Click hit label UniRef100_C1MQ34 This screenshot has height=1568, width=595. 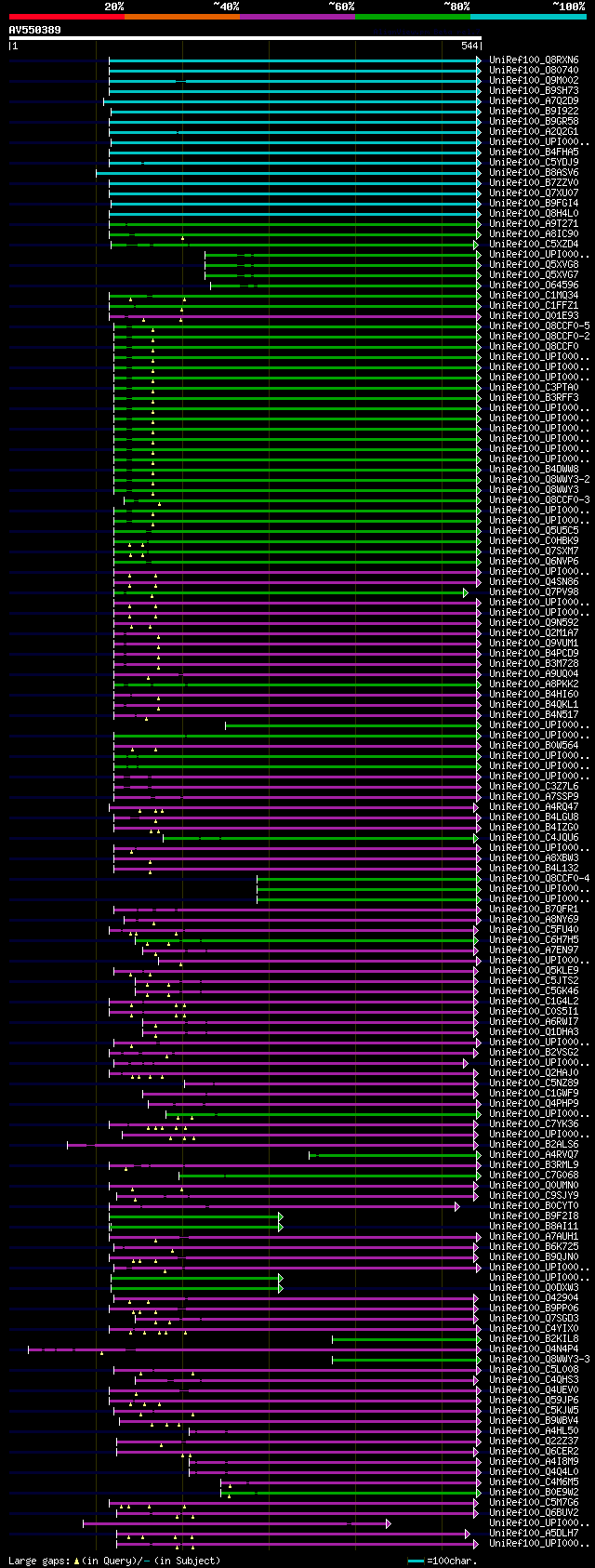(534, 295)
